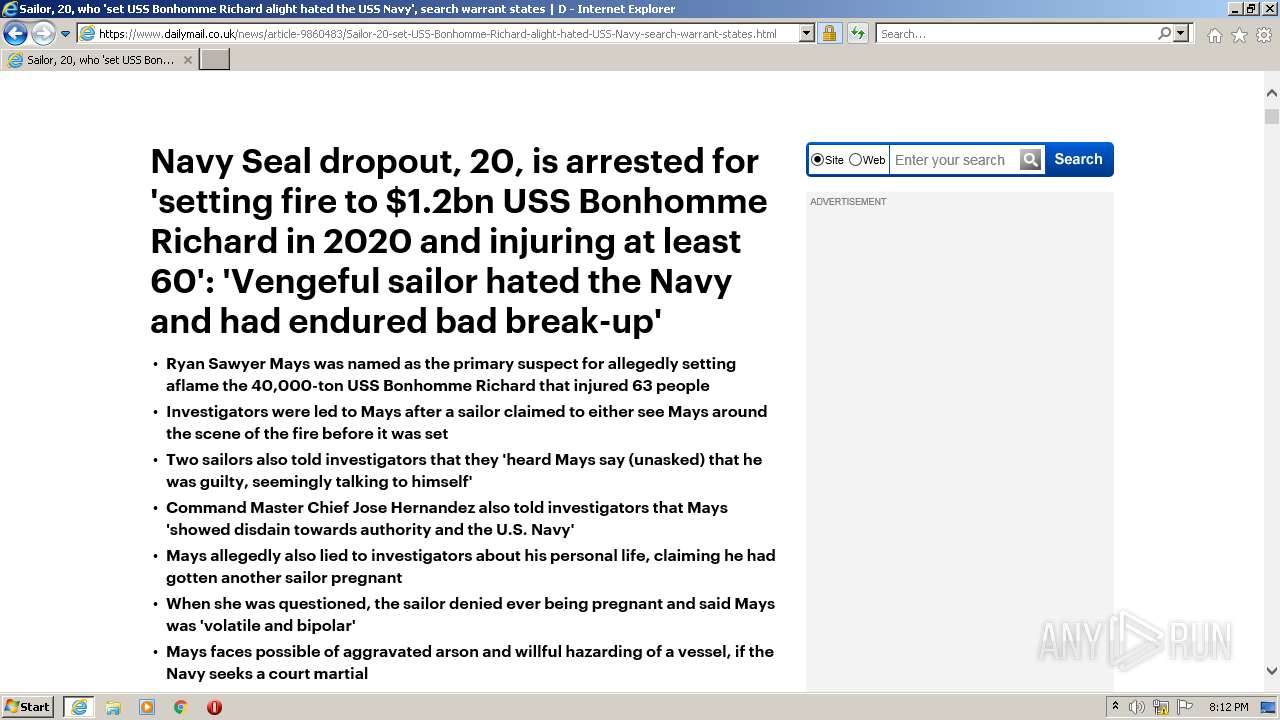Show hidden system tray icons
This screenshot has width=1280, height=720.
click(x=1115, y=707)
